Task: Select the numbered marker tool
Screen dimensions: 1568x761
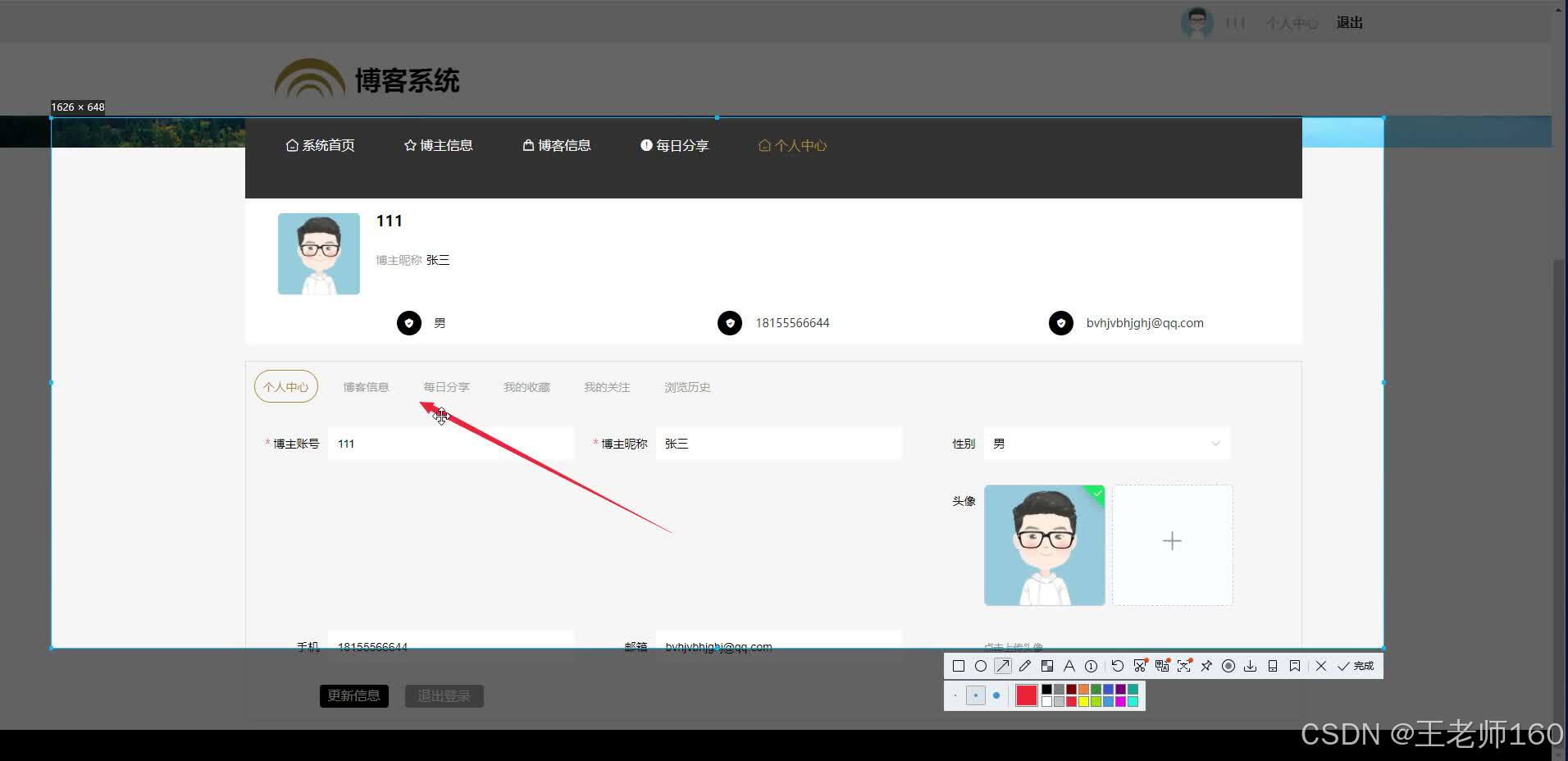Action: (1091, 666)
